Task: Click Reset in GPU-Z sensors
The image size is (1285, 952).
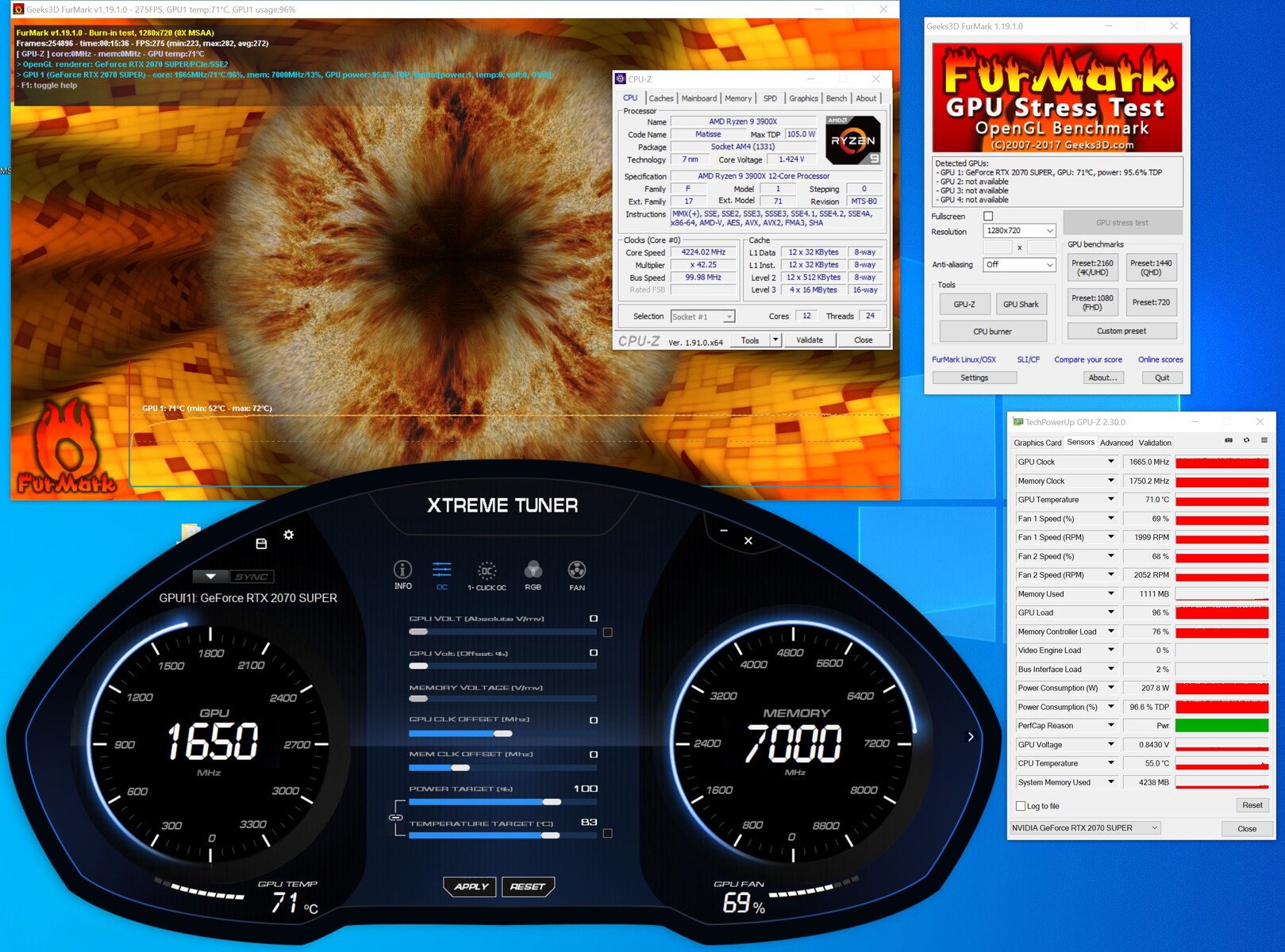Action: (1252, 805)
